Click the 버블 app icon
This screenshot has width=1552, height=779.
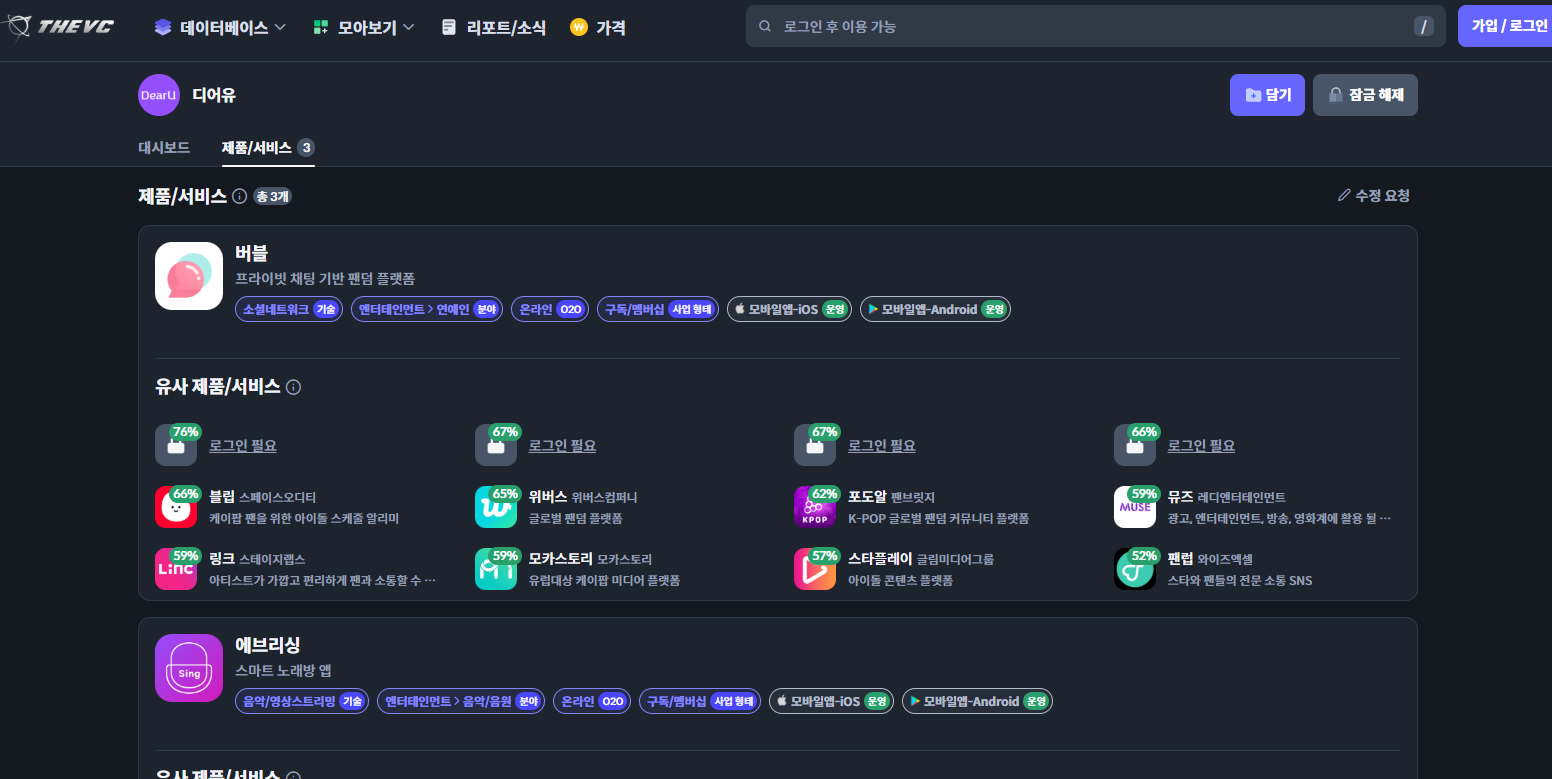(189, 276)
